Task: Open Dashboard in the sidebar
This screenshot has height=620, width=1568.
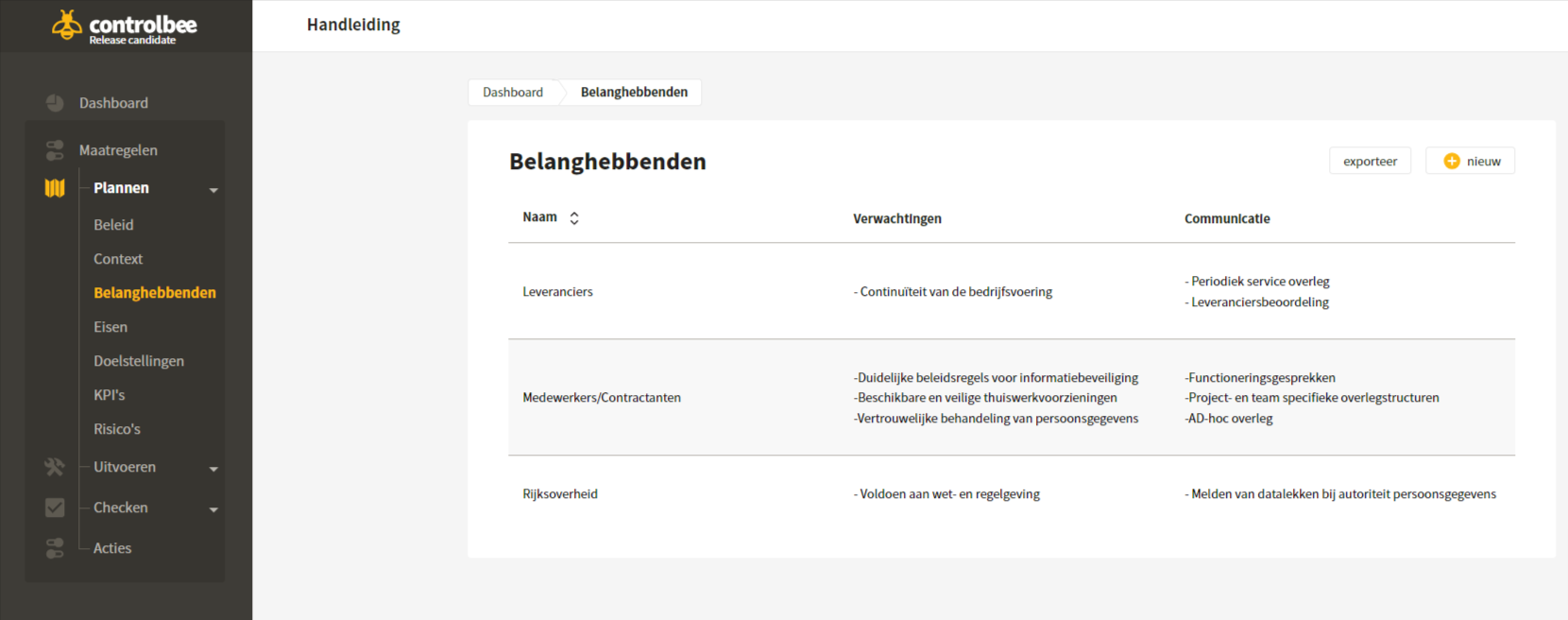Action: [113, 103]
